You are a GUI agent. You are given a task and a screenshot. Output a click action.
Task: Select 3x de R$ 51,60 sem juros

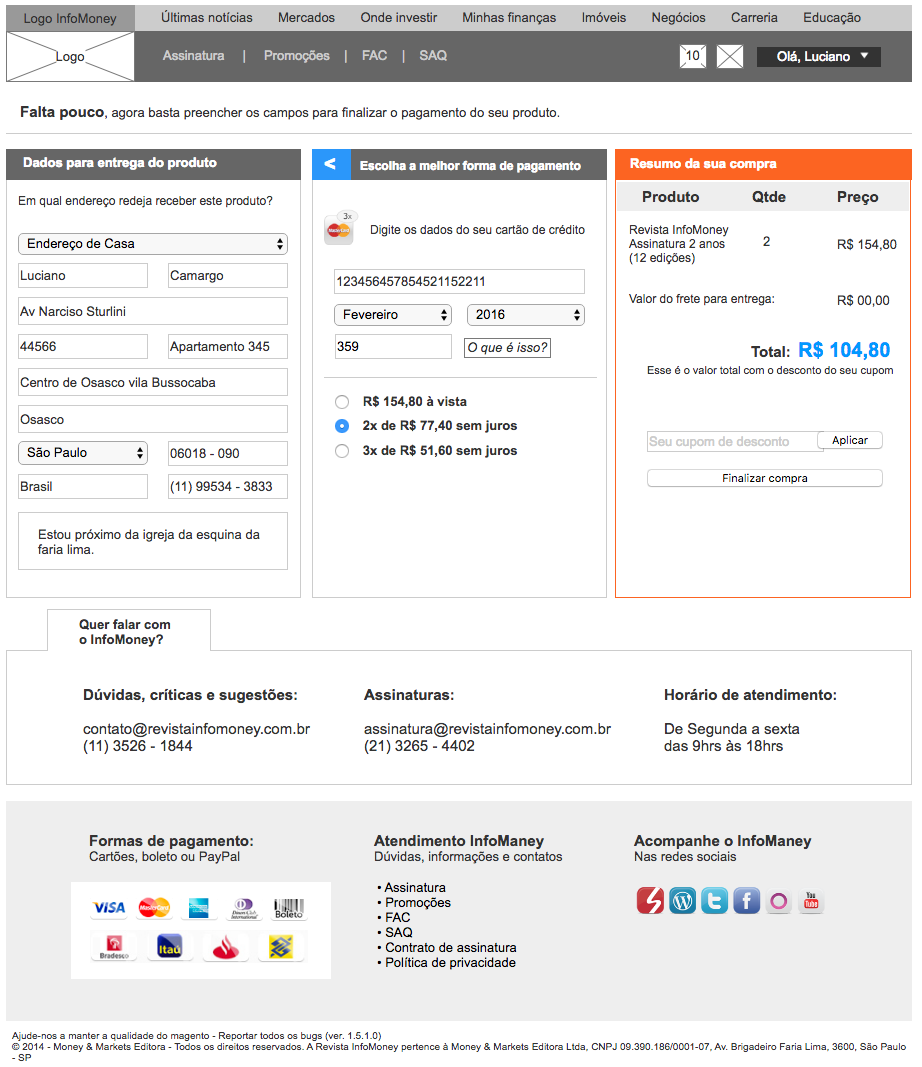pyautogui.click(x=342, y=450)
